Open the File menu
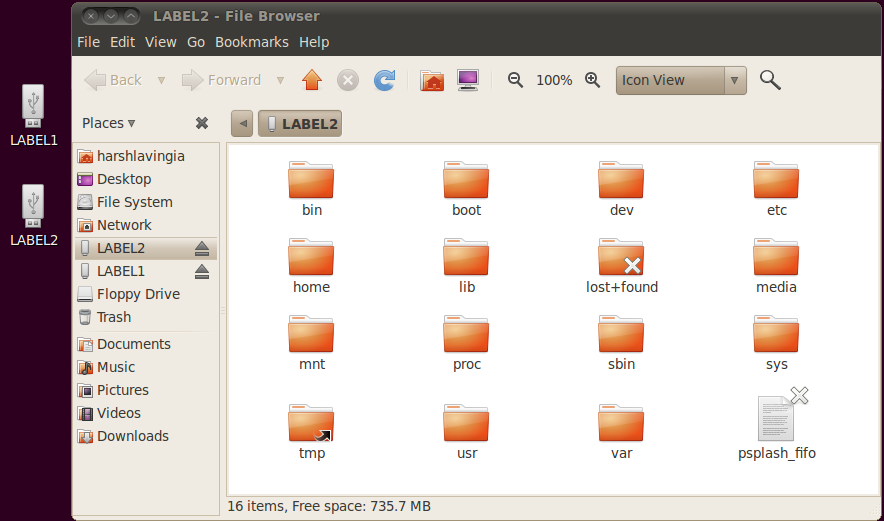Screen dimensions: 884x521 (x=89, y=42)
